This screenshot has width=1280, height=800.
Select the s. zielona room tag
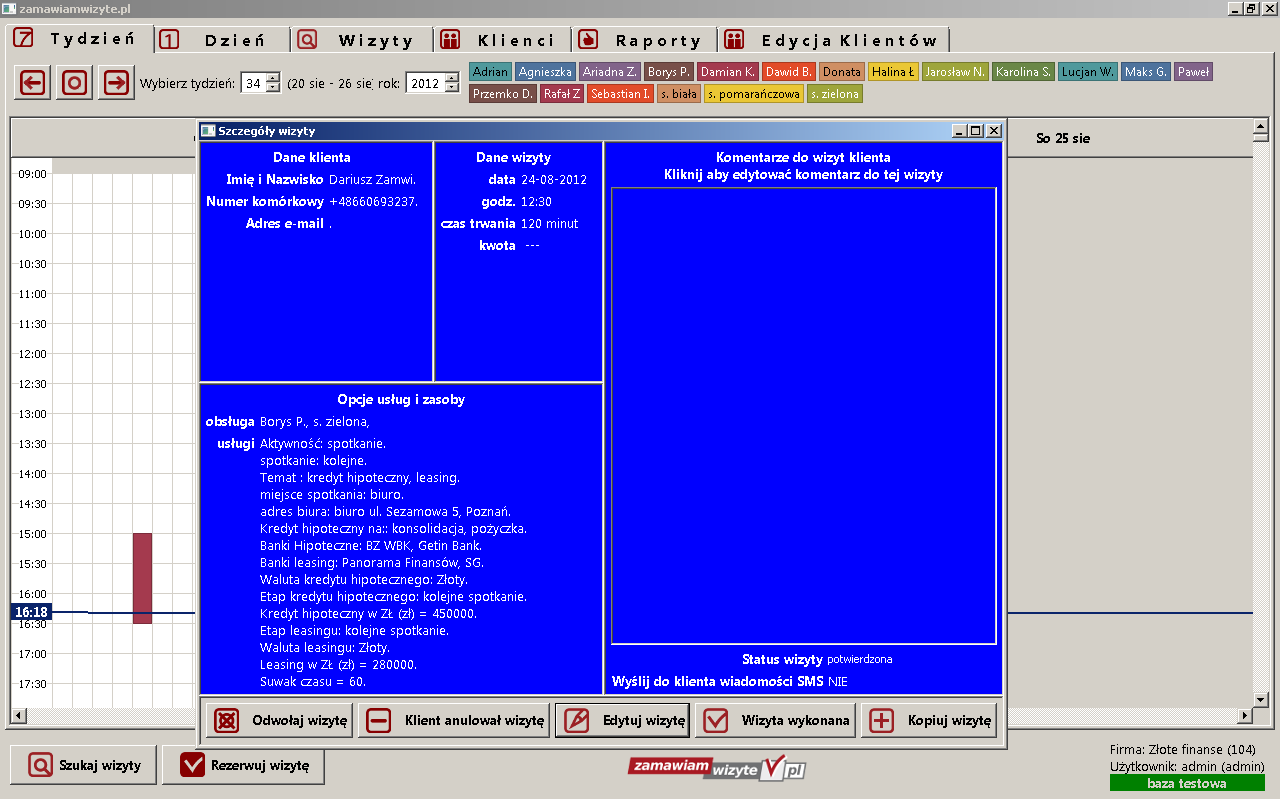pyautogui.click(x=835, y=94)
